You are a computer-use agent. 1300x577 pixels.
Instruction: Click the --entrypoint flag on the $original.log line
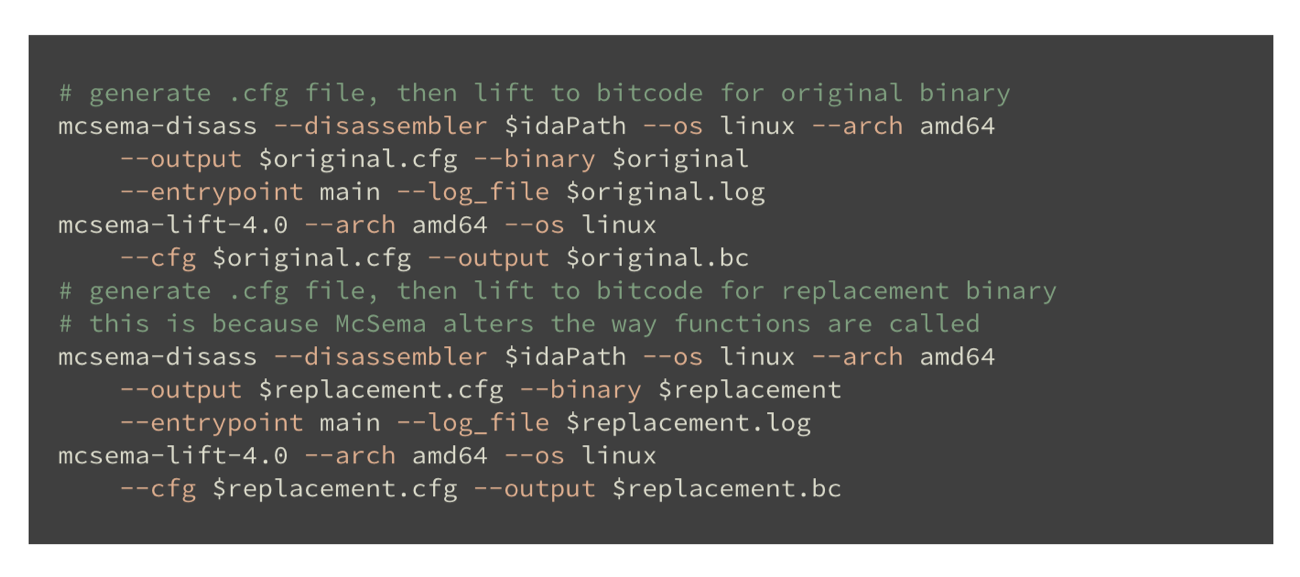coord(211,192)
